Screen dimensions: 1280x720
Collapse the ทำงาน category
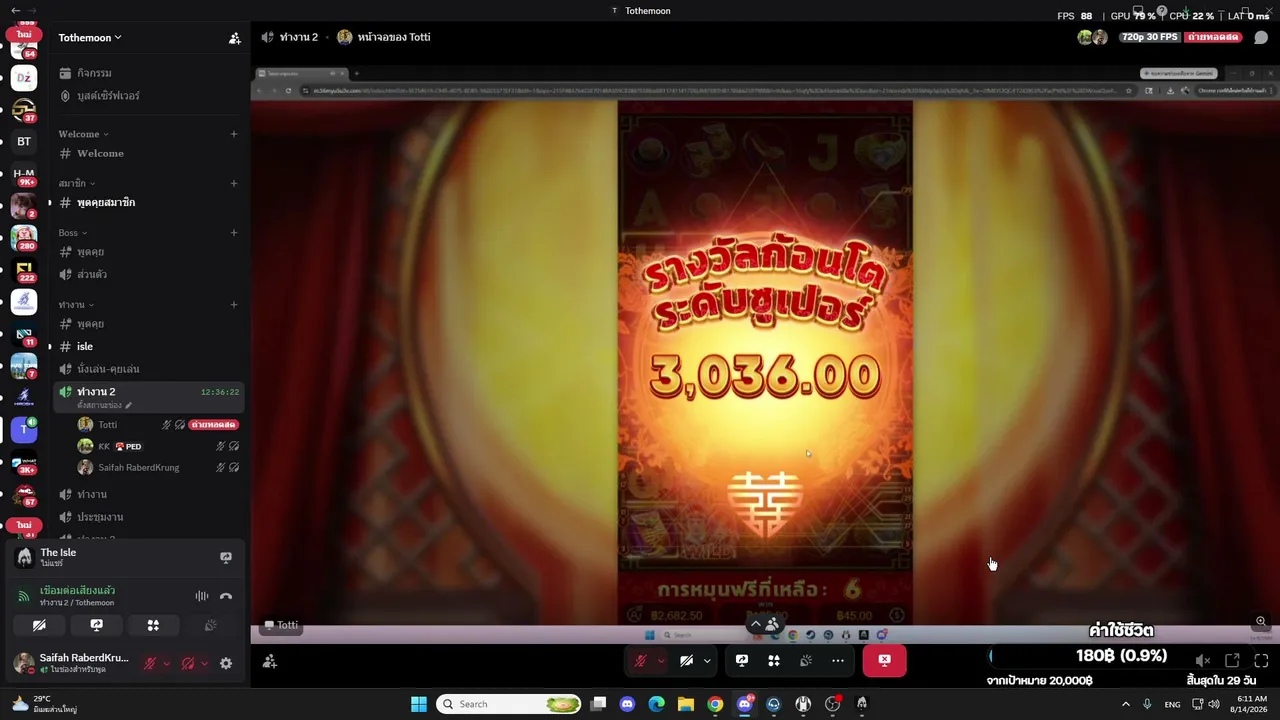click(76, 305)
